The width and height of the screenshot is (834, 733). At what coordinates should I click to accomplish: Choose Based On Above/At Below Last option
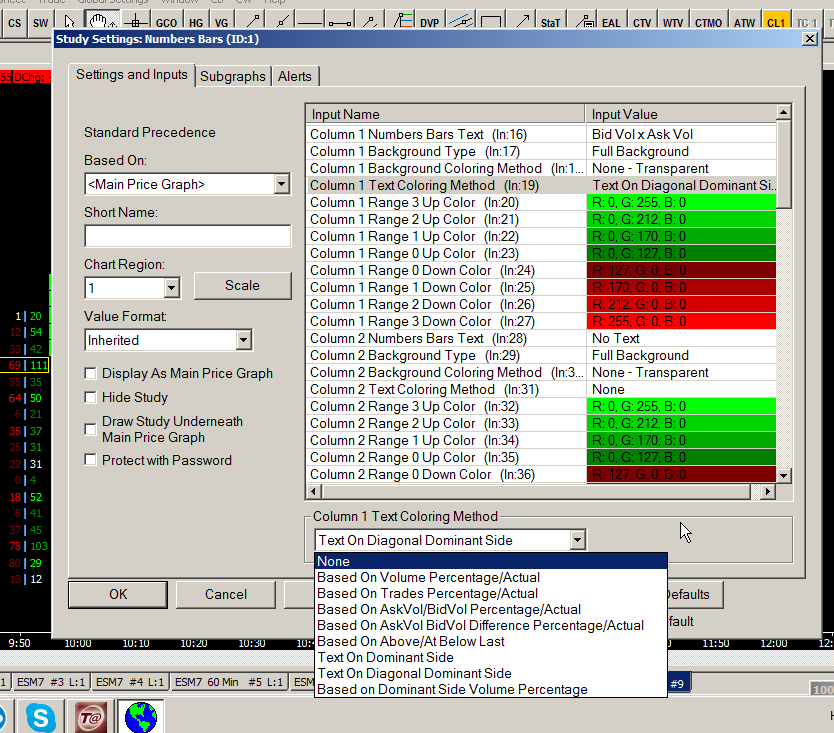coord(491,641)
